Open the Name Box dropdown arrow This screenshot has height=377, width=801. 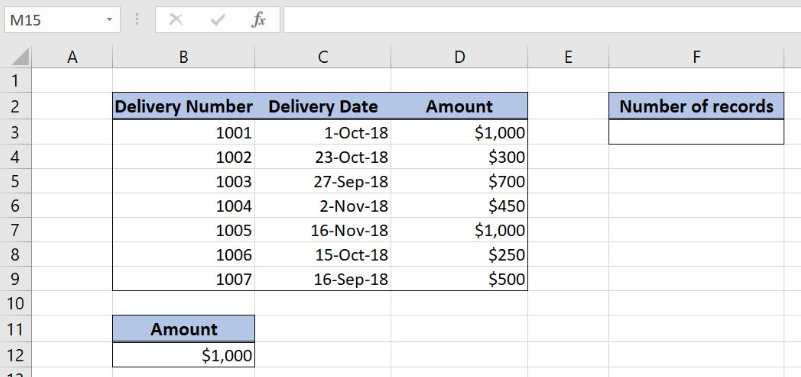tap(109, 20)
